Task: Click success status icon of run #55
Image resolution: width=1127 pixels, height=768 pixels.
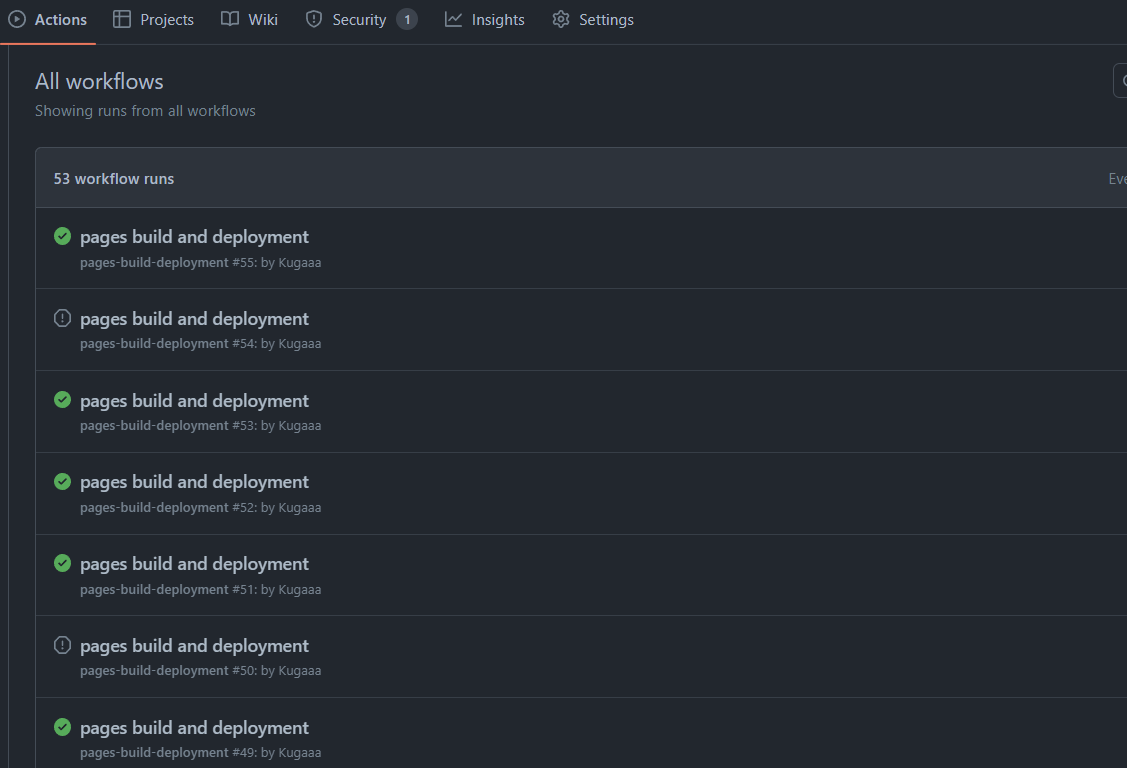Action: point(63,236)
